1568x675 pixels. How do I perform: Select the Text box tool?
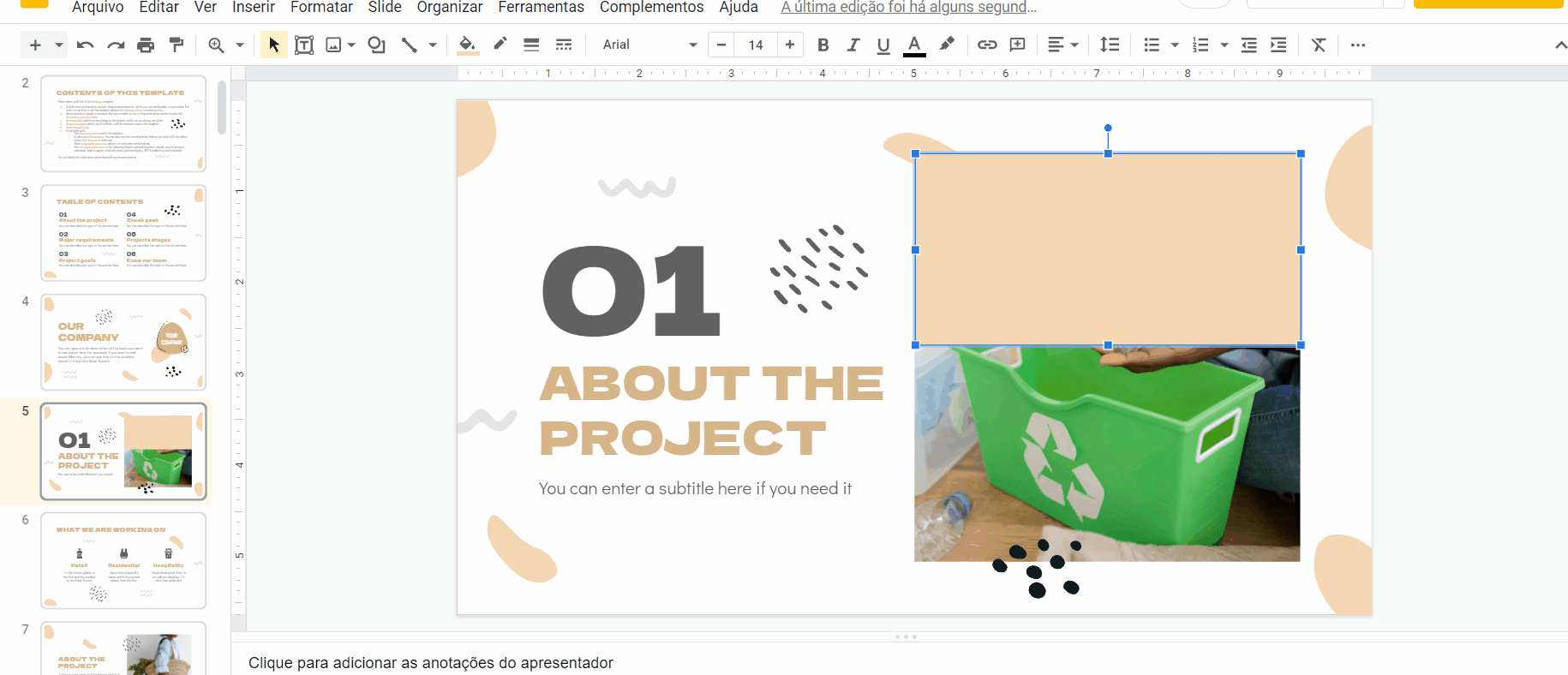303,45
